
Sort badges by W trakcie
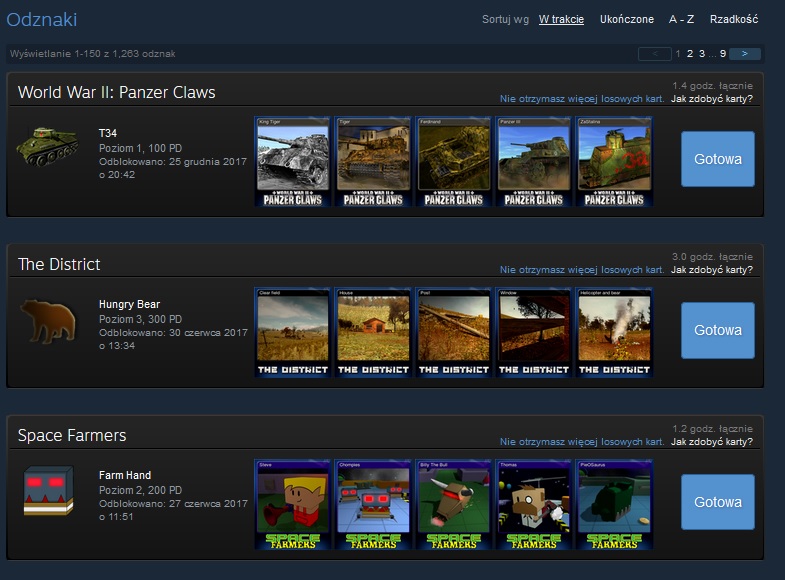(x=561, y=19)
